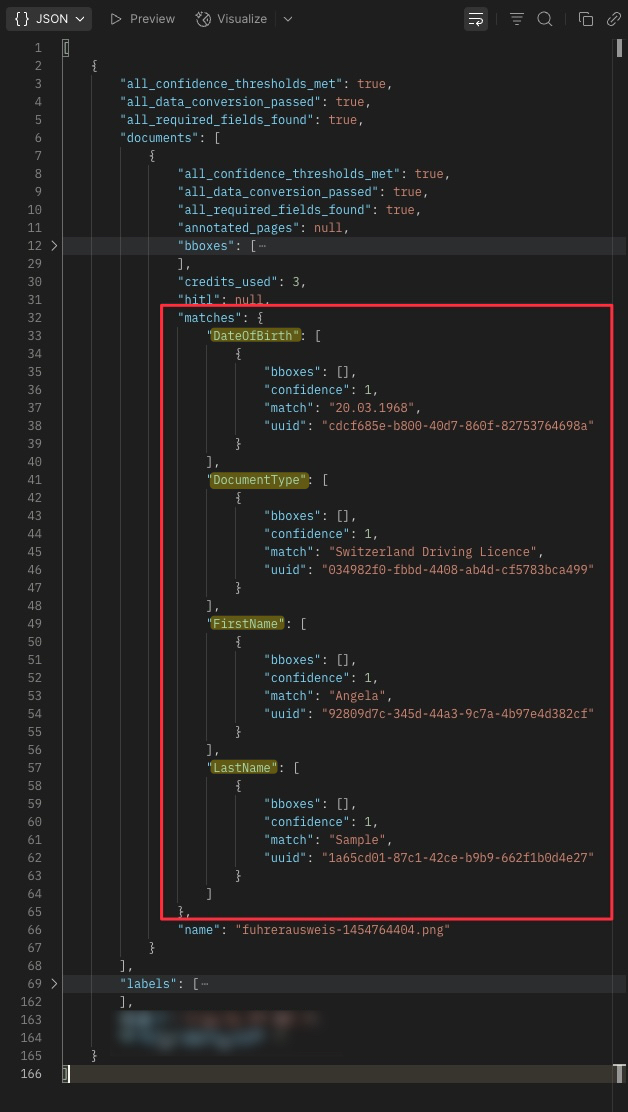Expand the folded bboxes array arrow on line 12
Screen dimensions: 628x1112
(x=55, y=246)
